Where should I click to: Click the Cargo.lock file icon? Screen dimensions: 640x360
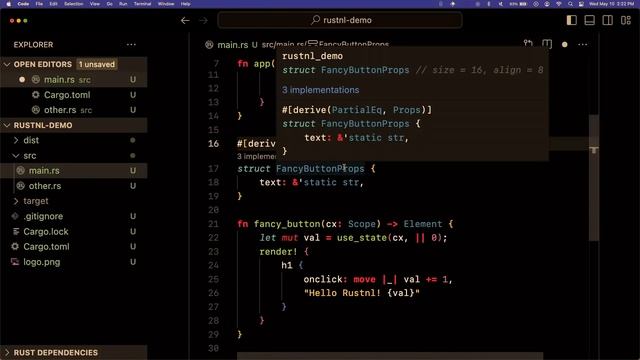coord(16,231)
